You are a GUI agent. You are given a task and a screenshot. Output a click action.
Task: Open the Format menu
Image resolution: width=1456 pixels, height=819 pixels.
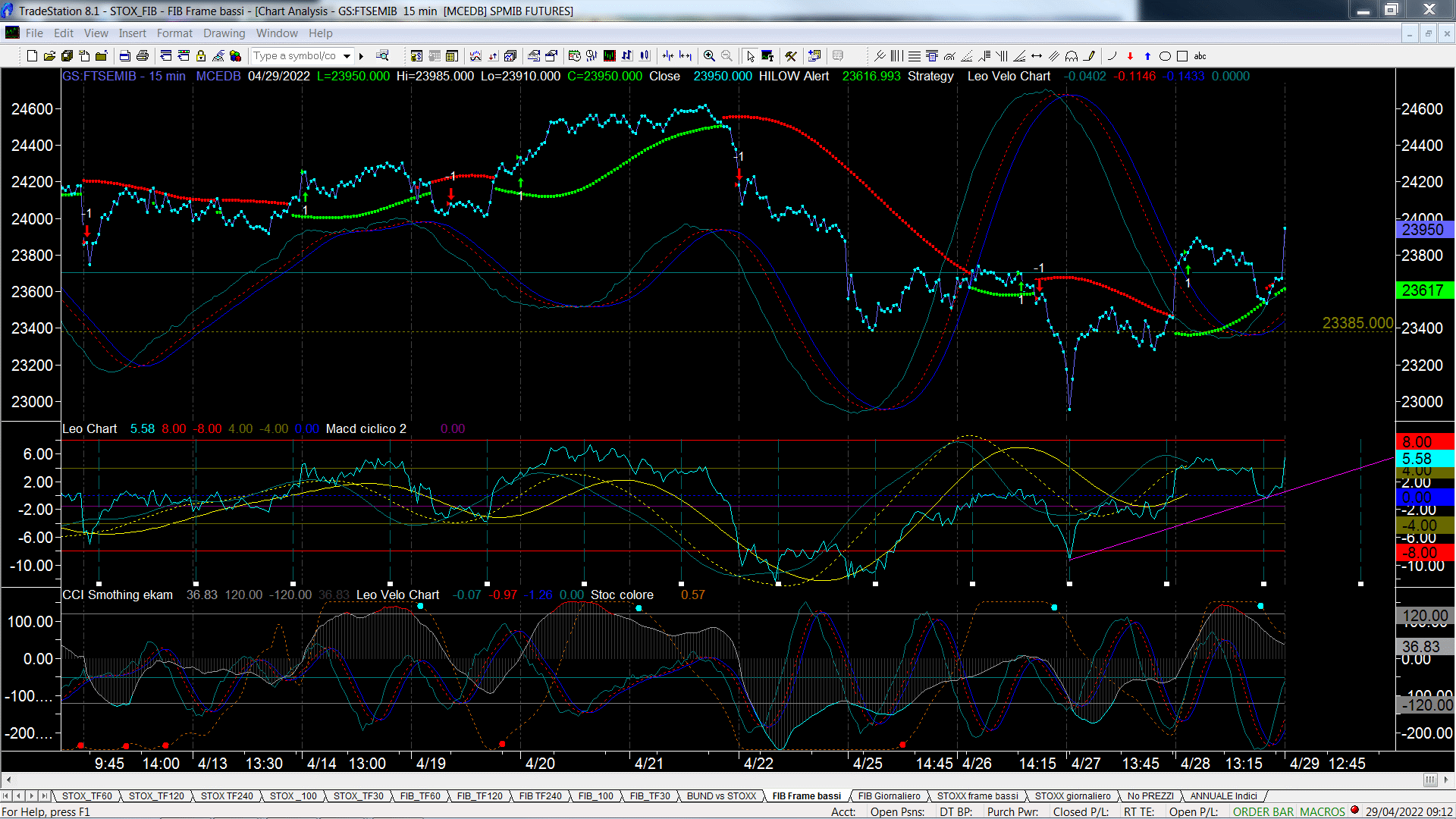175,33
